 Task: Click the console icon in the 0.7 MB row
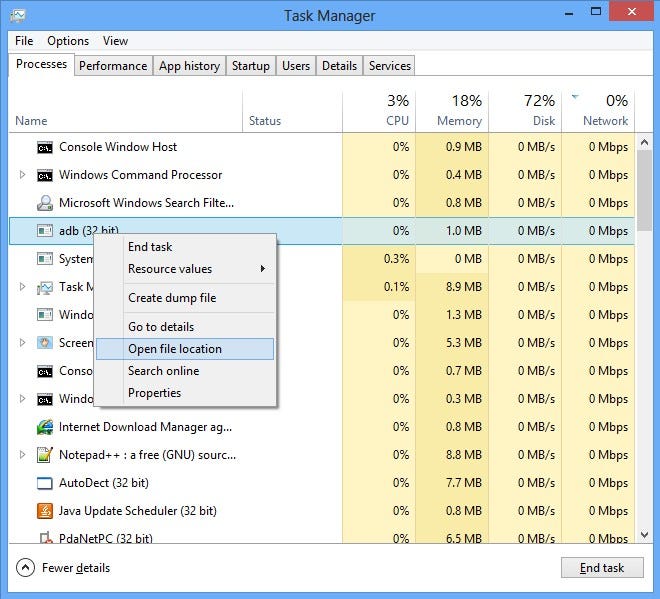(x=45, y=371)
